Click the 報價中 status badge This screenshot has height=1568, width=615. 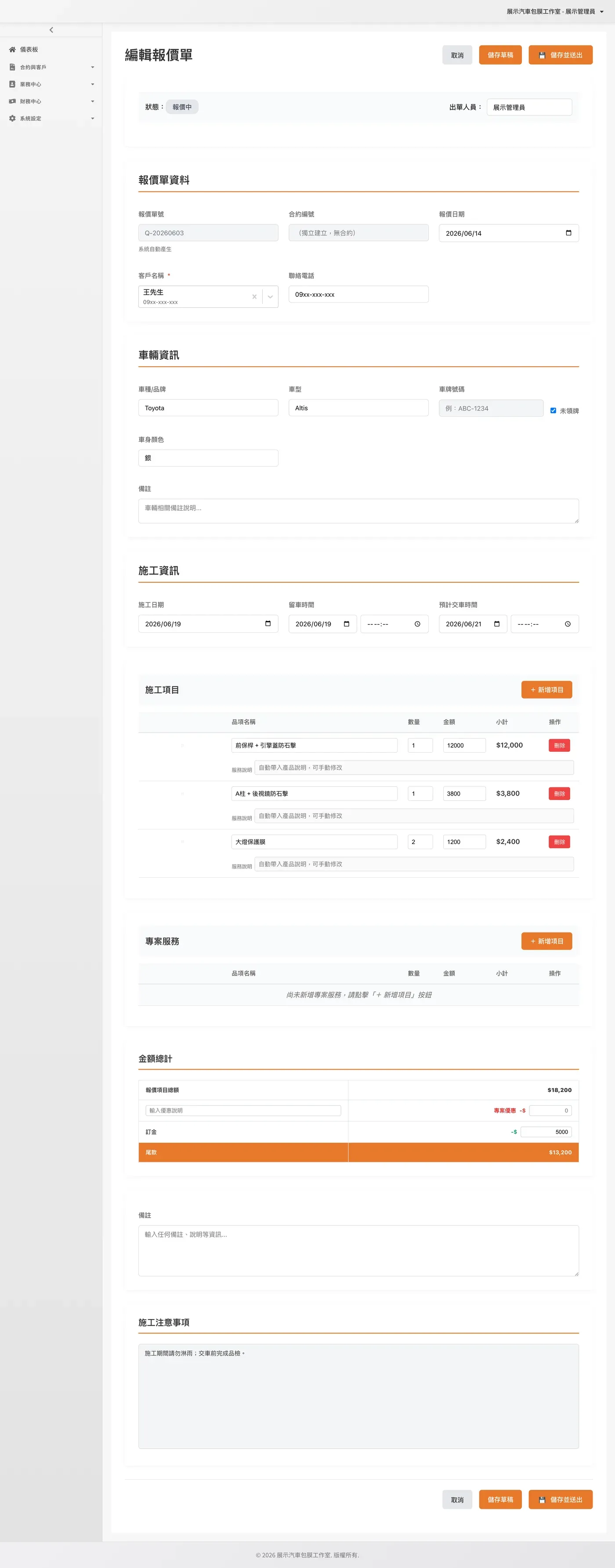182,107
